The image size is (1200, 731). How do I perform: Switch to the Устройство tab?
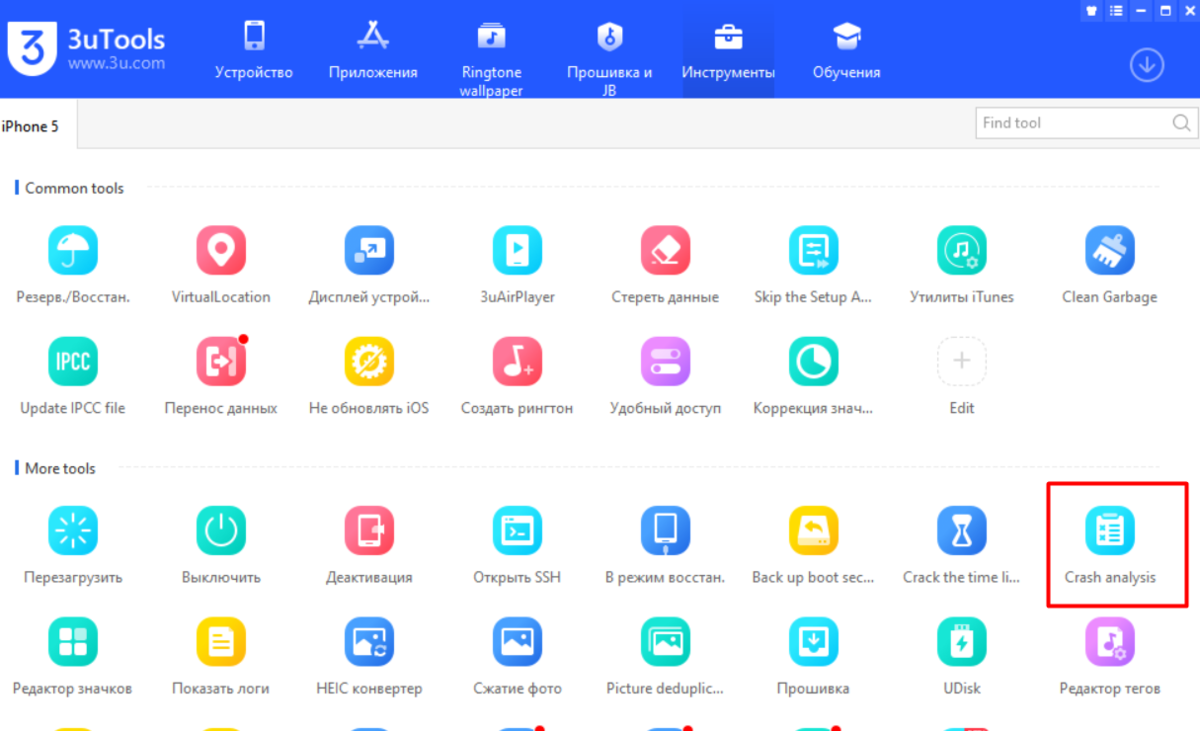click(x=254, y=50)
